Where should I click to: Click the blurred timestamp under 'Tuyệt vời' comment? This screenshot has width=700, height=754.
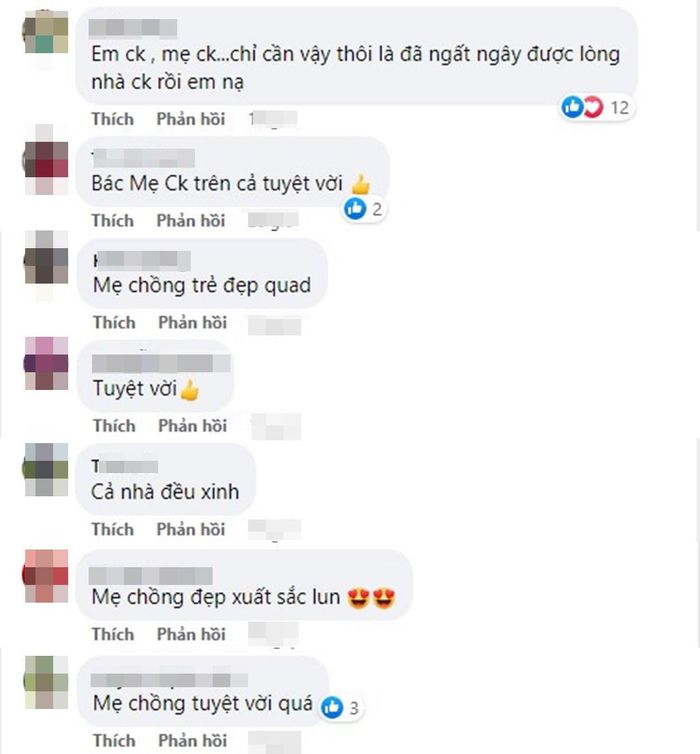click(x=276, y=426)
